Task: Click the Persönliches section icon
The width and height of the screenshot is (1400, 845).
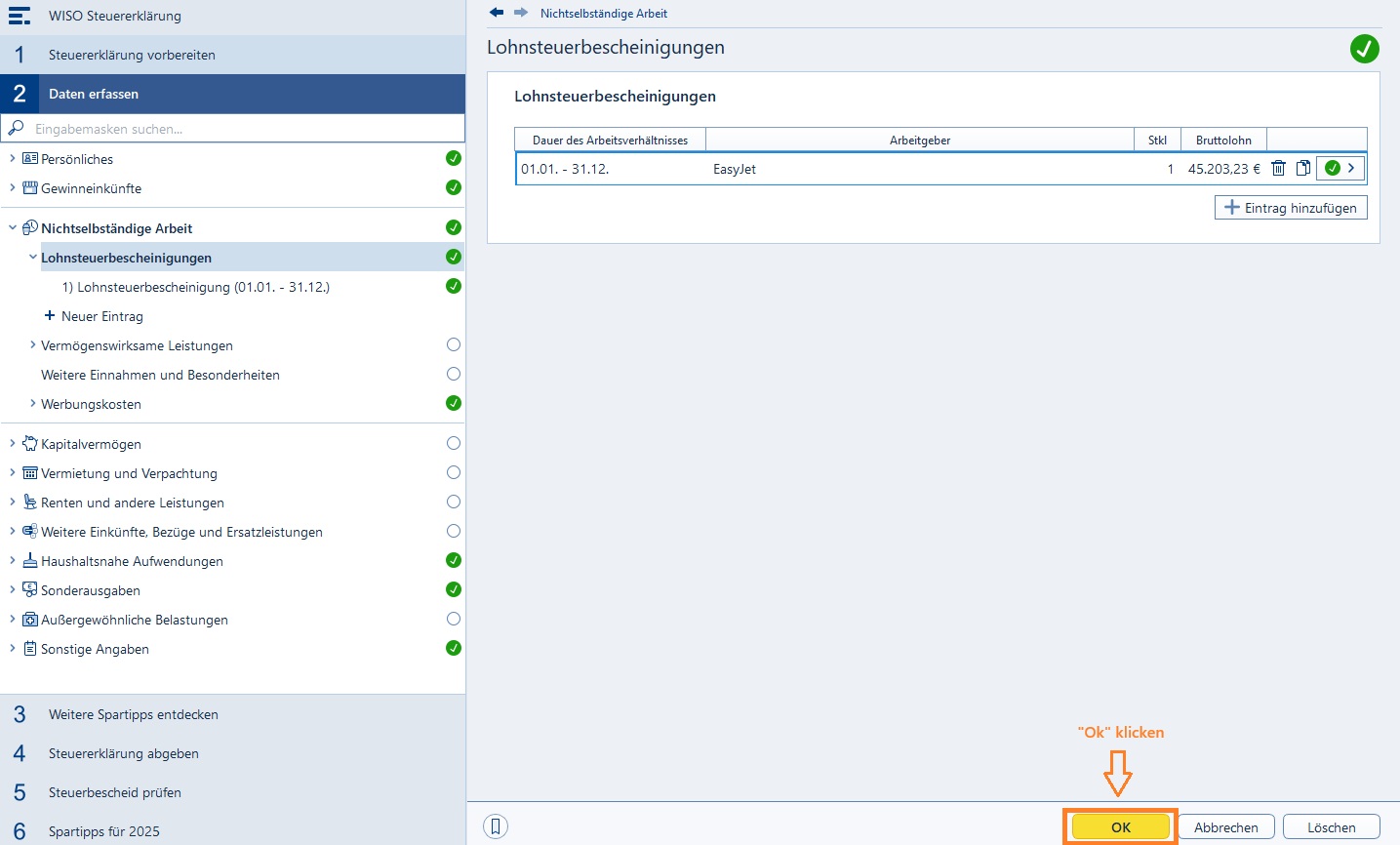Action: [30, 158]
